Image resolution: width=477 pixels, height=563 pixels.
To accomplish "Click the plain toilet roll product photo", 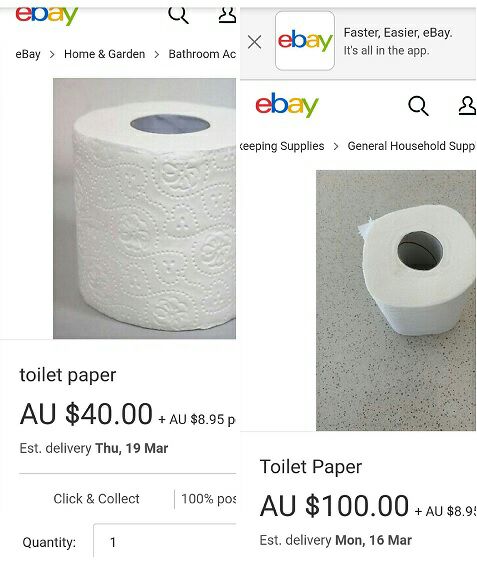I will [x=396, y=300].
